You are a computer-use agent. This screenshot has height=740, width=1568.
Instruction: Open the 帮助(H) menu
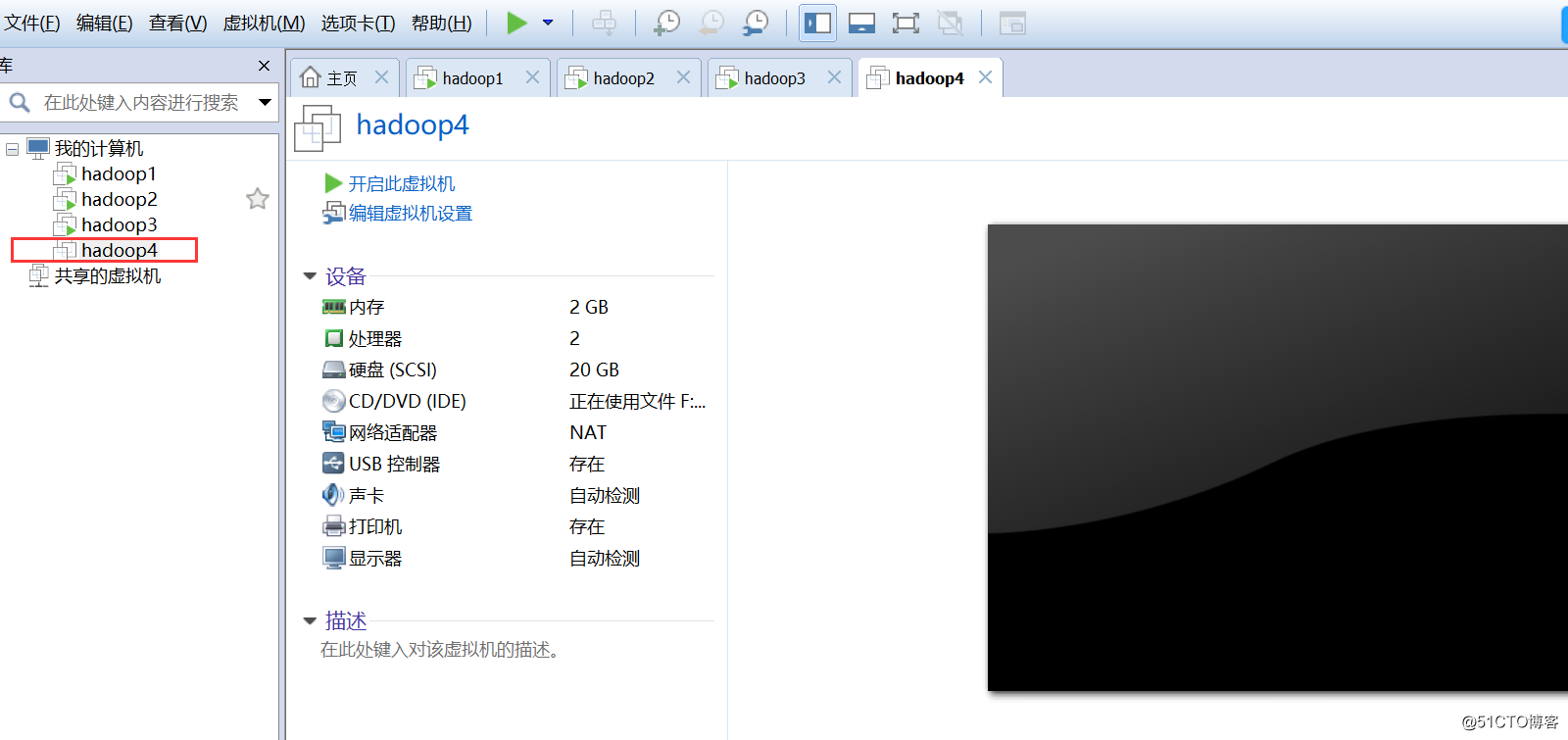(441, 23)
